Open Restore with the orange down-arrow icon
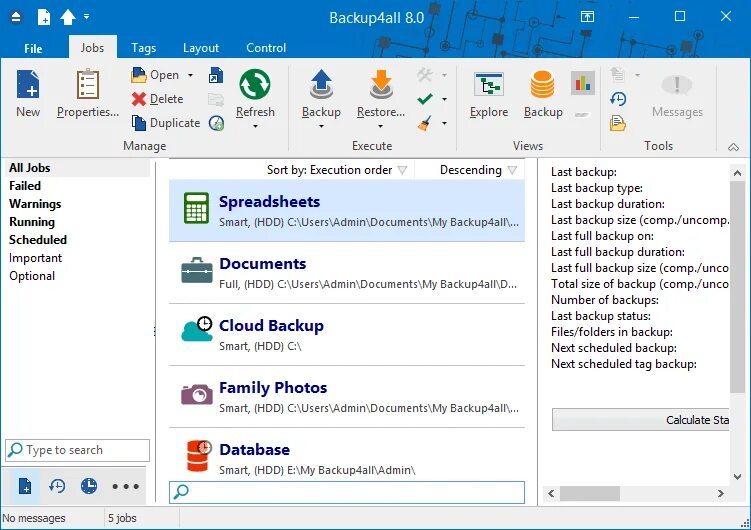The height and width of the screenshot is (530, 751). tap(381, 85)
